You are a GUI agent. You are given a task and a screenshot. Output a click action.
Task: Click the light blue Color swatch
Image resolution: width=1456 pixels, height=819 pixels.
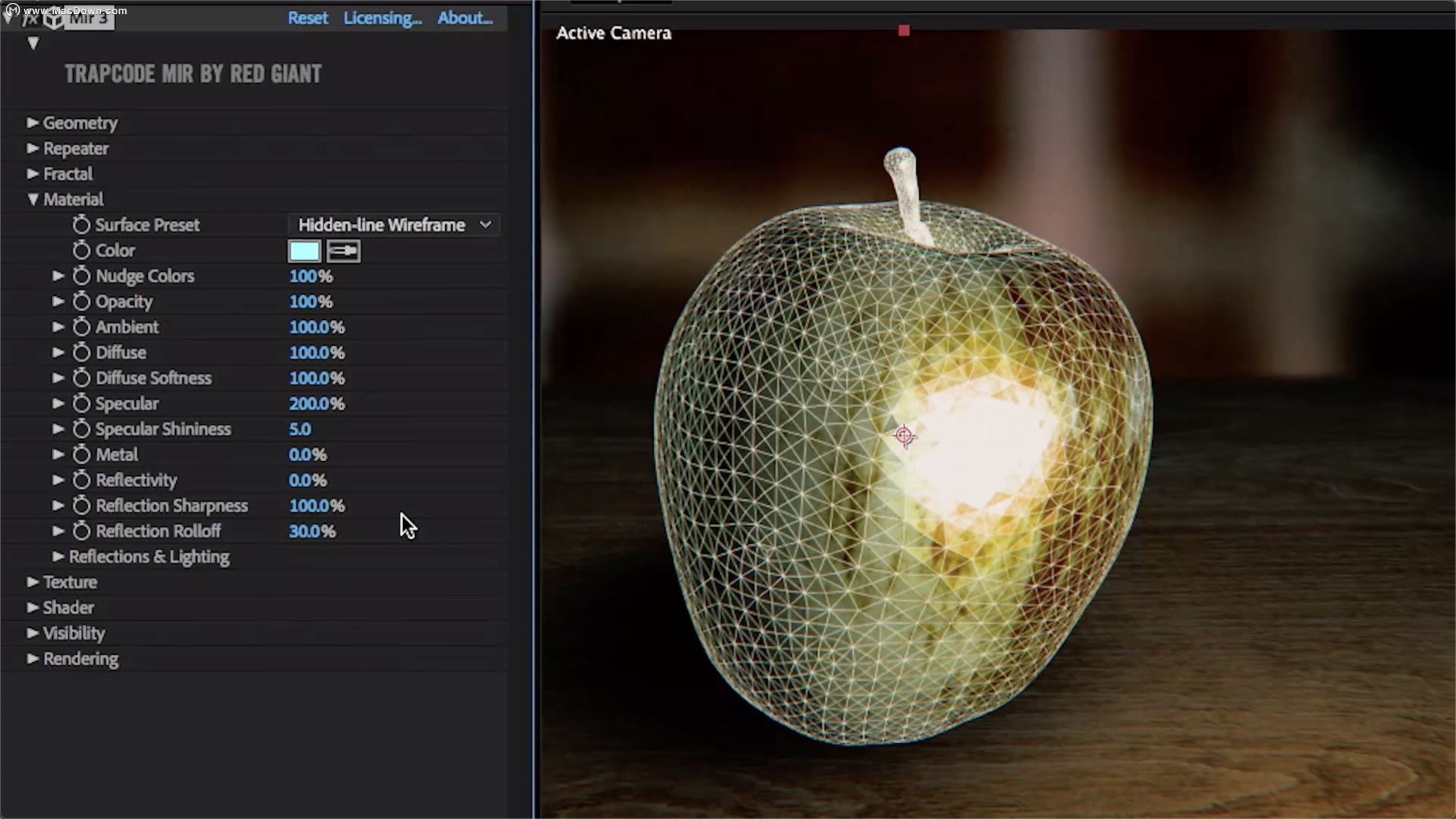(x=304, y=251)
